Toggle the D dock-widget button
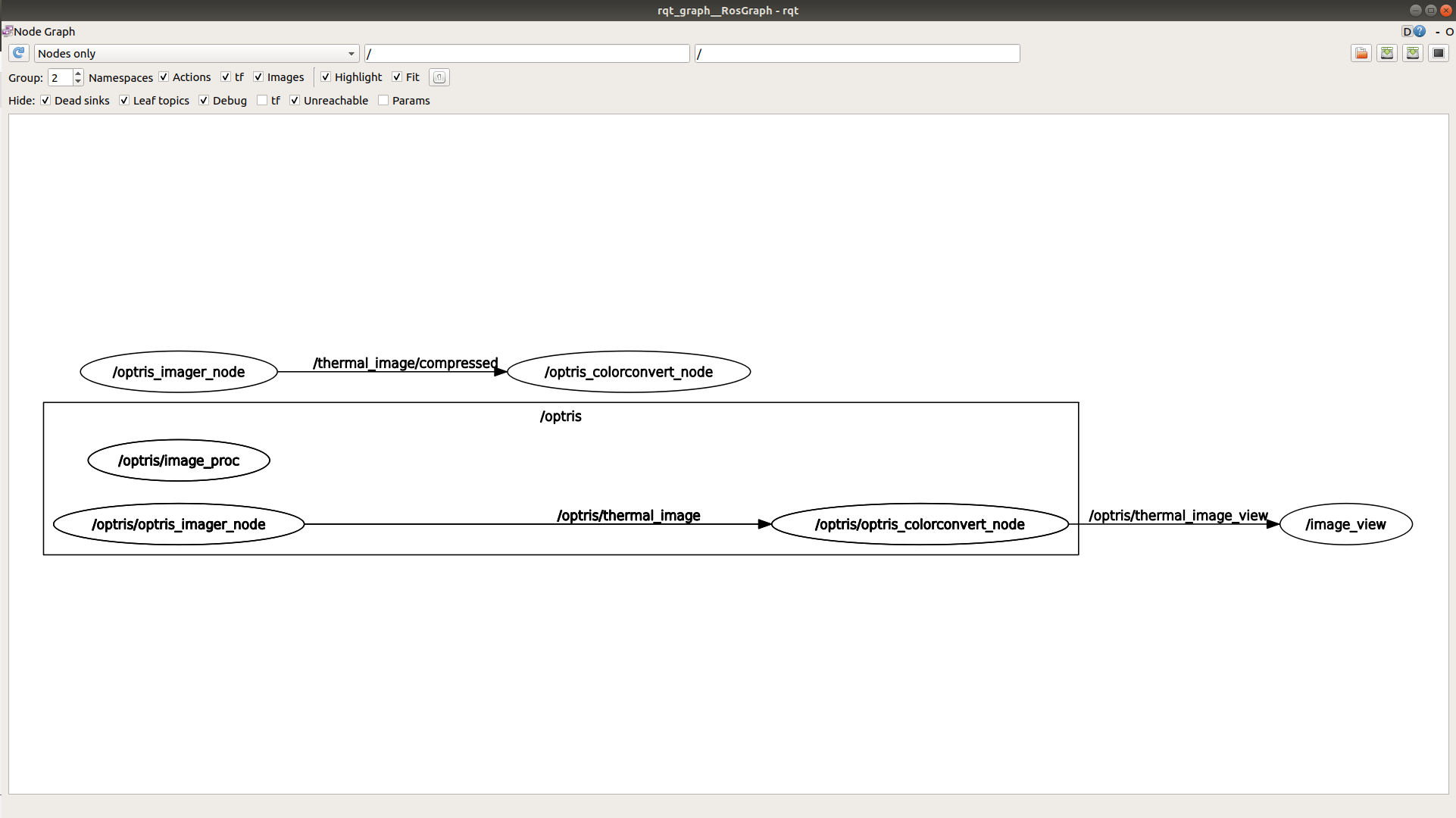 click(x=1407, y=31)
